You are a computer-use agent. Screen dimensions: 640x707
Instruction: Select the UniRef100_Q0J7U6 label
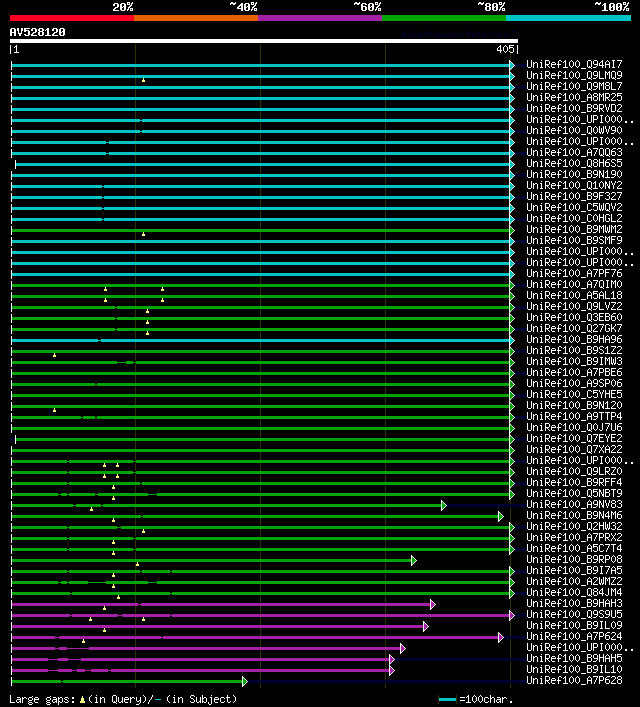574,427
